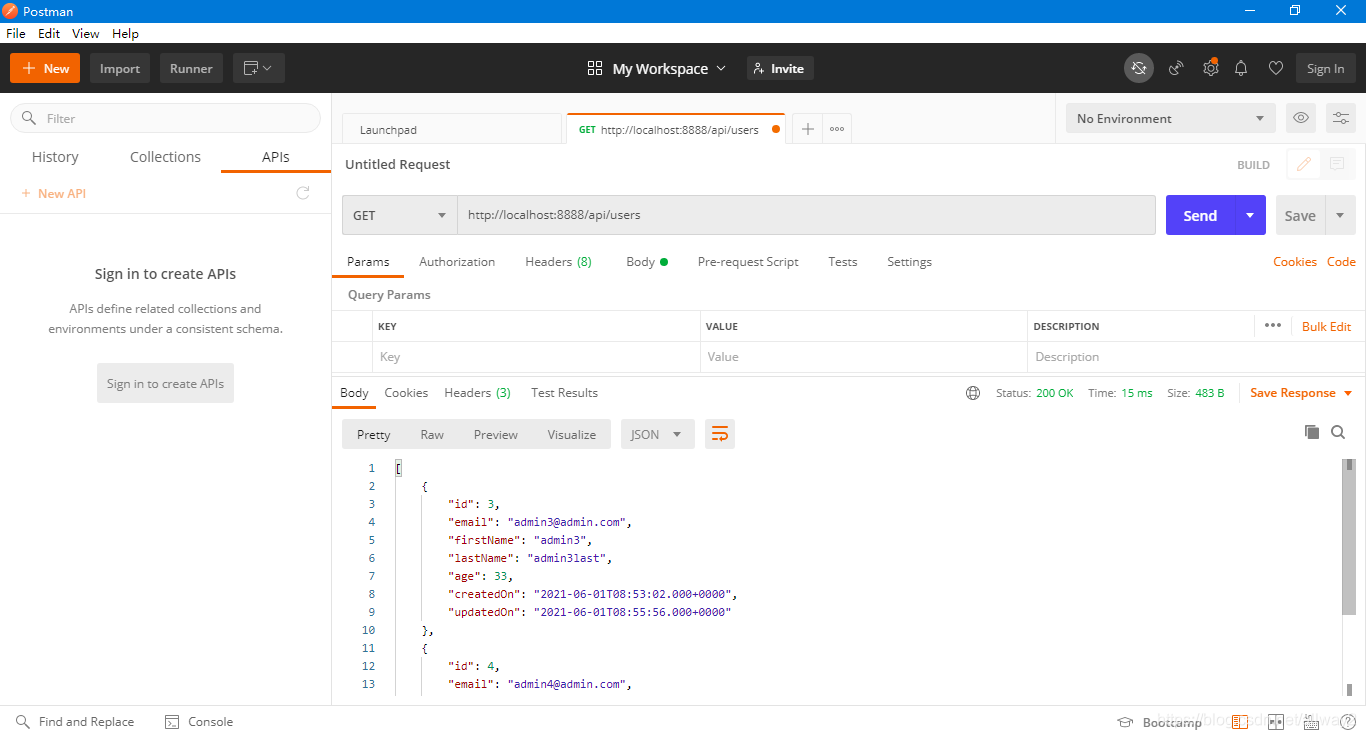Click the Cookies link
The width and height of the screenshot is (1366, 738).
click(1295, 262)
